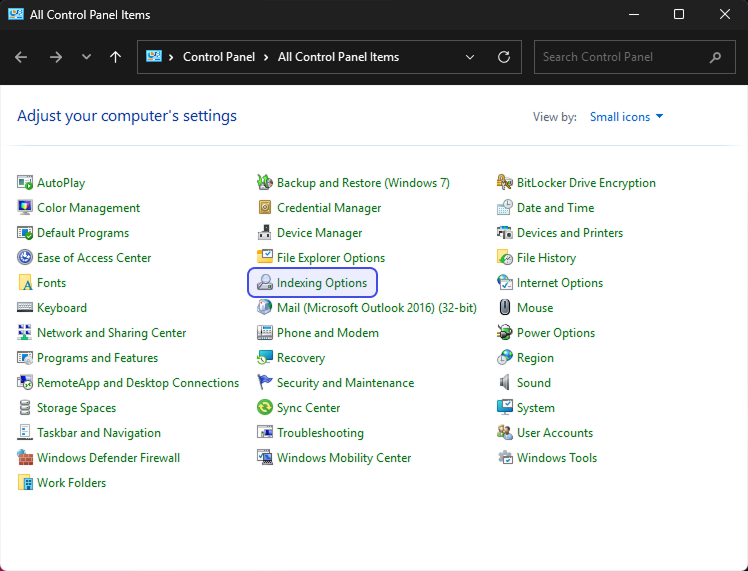This screenshot has height=571, width=748.
Task: Open the Windows Tools link
Action: pyautogui.click(x=557, y=457)
